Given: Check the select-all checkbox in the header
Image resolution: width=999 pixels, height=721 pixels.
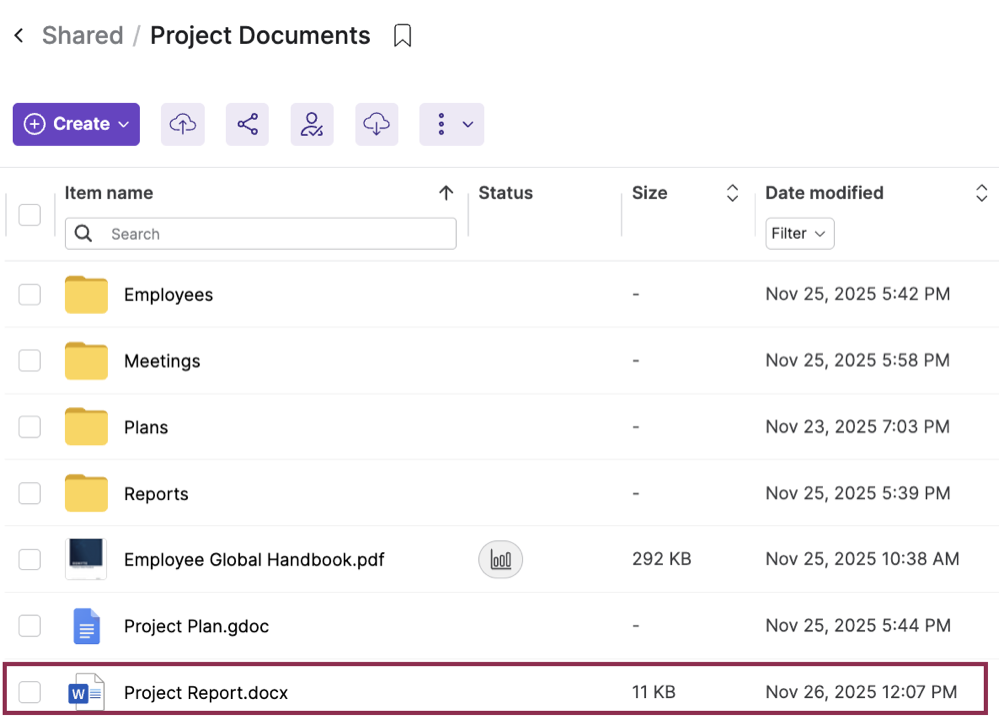Looking at the screenshot, I should pos(29,214).
